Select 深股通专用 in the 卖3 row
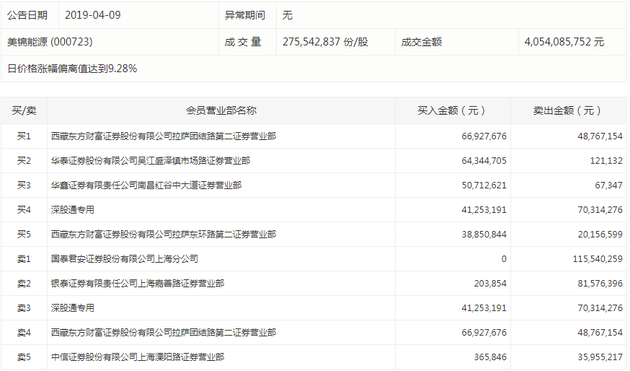The image size is (630, 371). coord(73,308)
